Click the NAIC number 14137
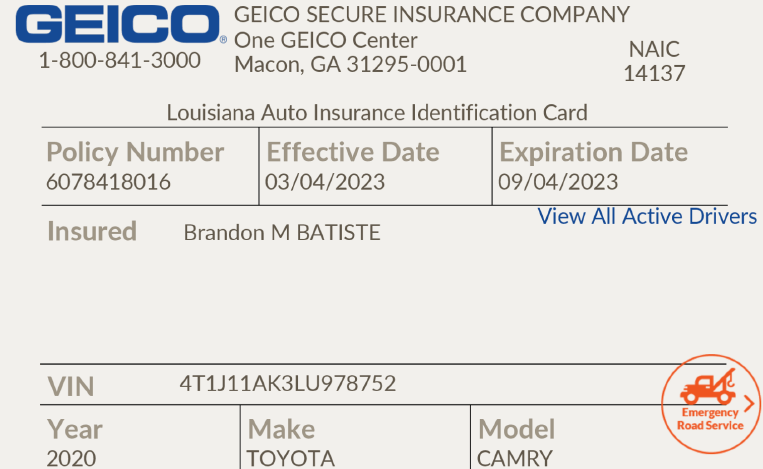The width and height of the screenshot is (763, 469). pyautogui.click(x=654, y=73)
